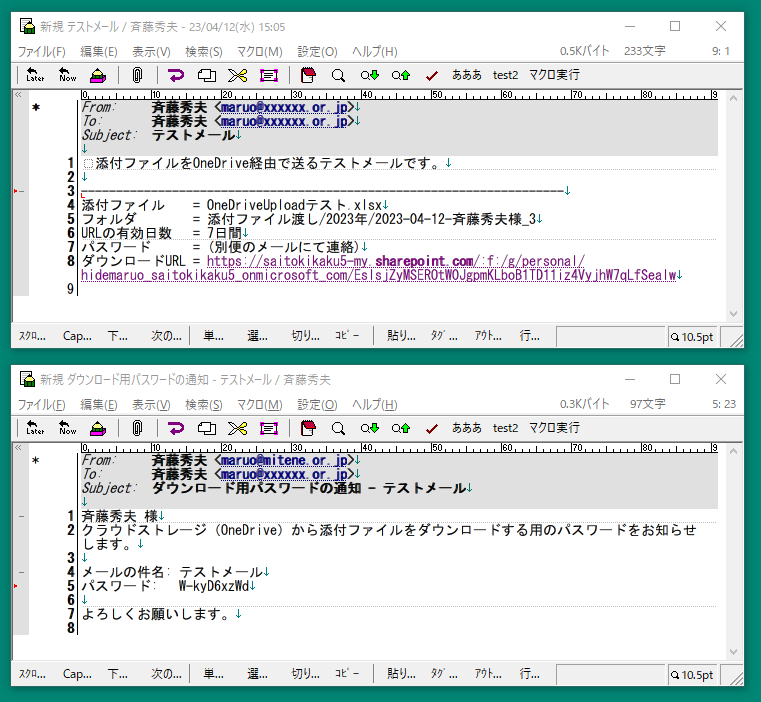Click the maruo@mitene.or.jp From address link
761x702 pixels.
pyautogui.click(x=284, y=461)
